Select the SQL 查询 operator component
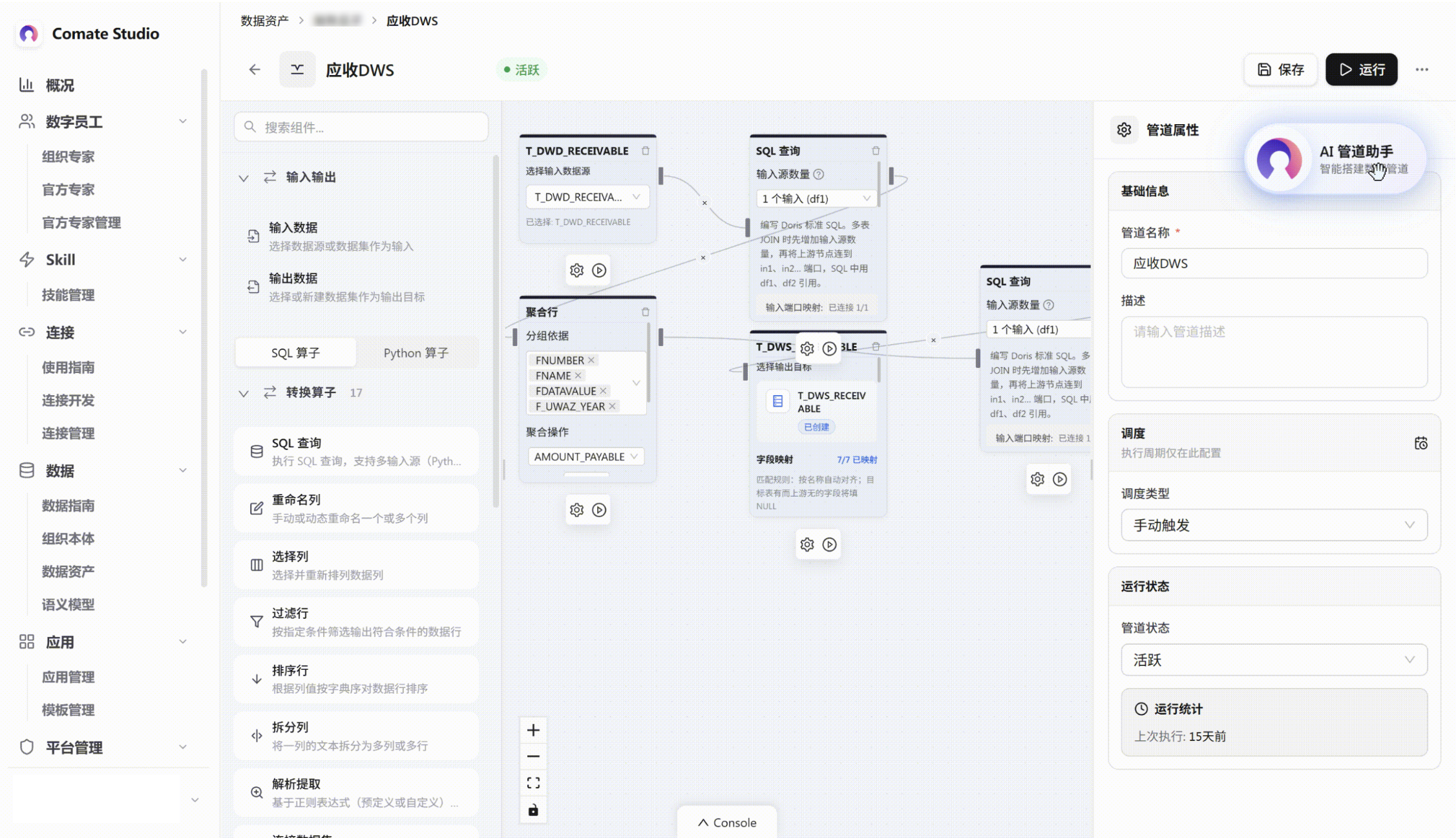1456x838 pixels. (356, 451)
